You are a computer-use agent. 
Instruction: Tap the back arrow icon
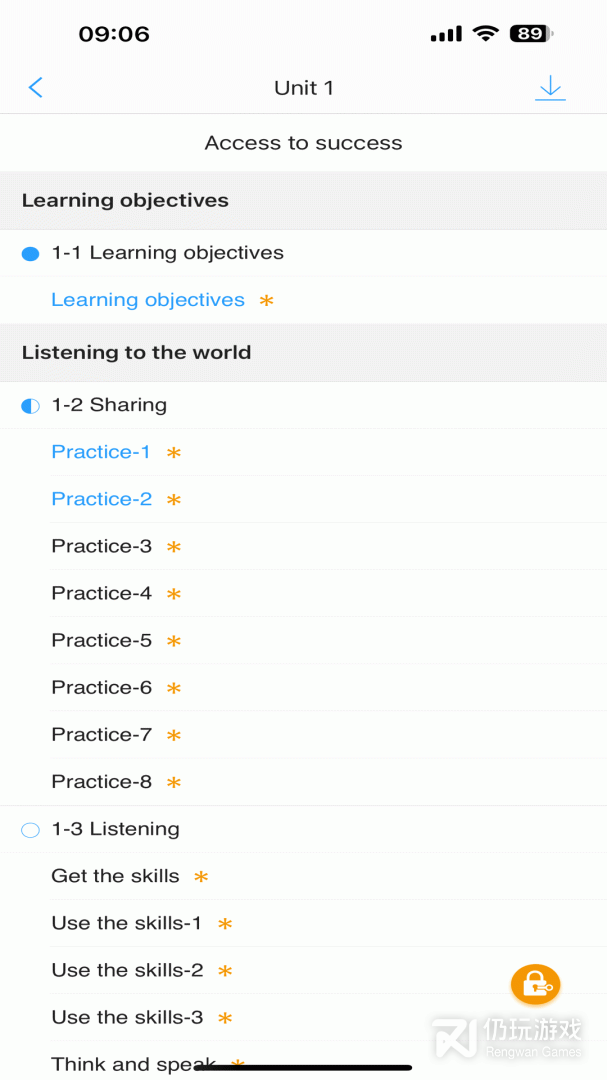tap(36, 88)
